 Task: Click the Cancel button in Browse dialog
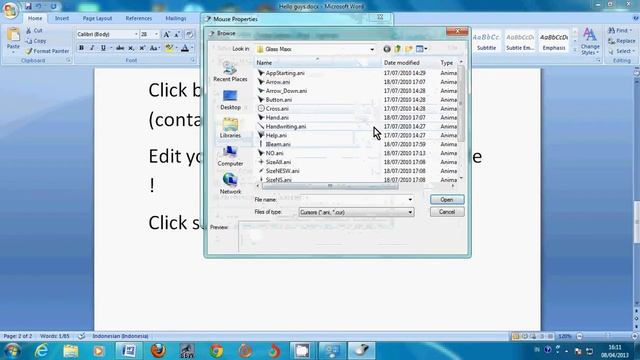point(447,212)
